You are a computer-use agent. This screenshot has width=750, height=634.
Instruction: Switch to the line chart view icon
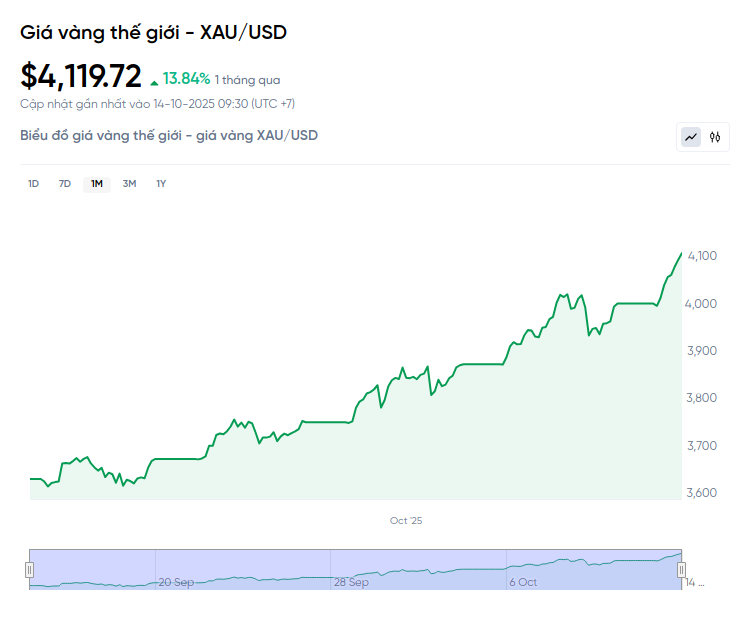(691, 137)
